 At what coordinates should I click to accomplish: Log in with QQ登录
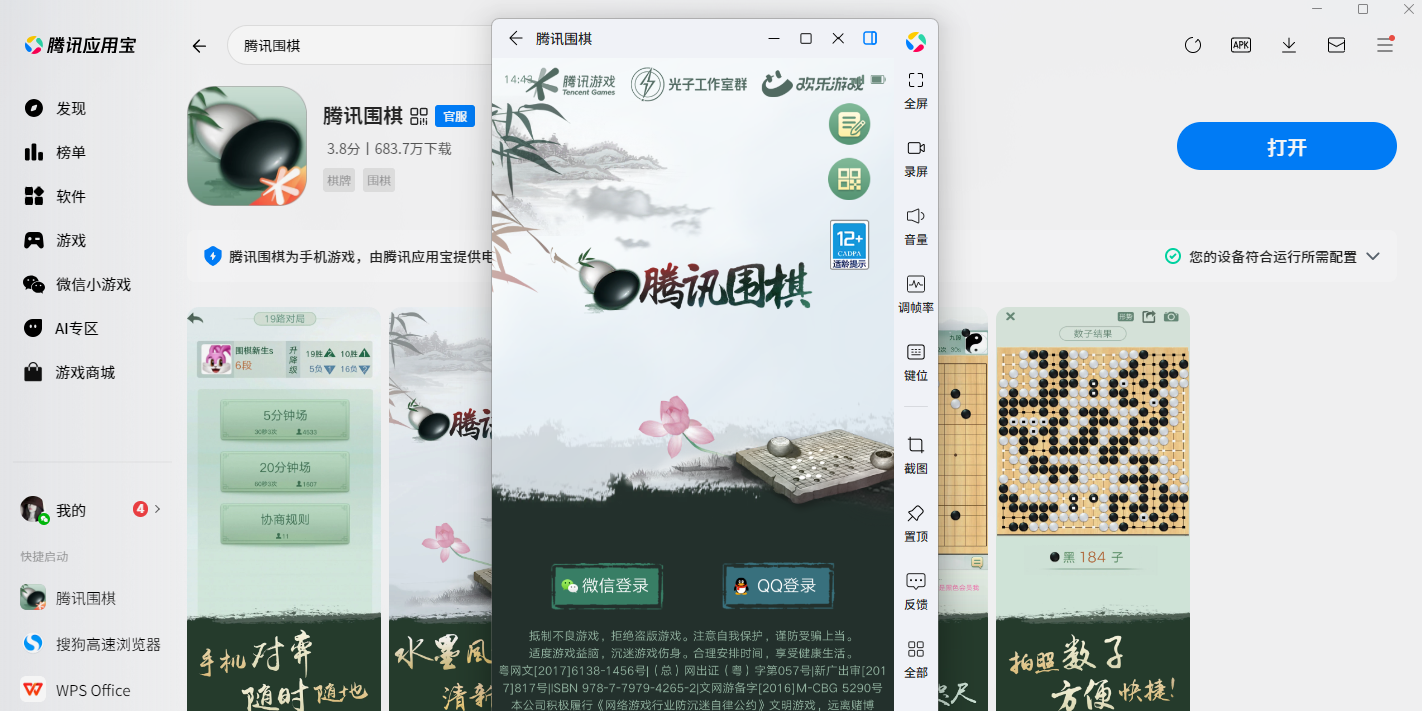[777, 586]
